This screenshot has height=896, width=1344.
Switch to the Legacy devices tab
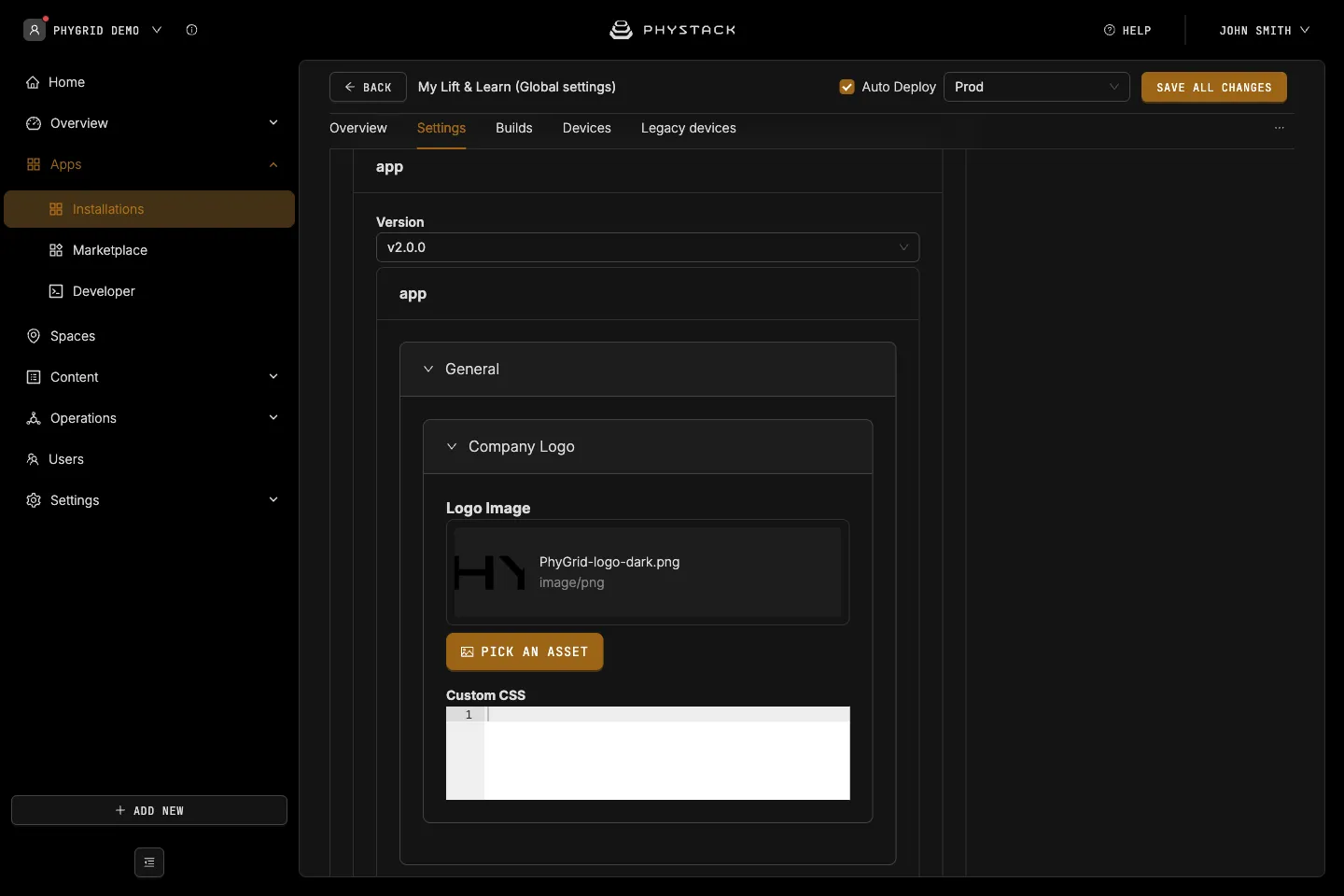pyautogui.click(x=689, y=128)
